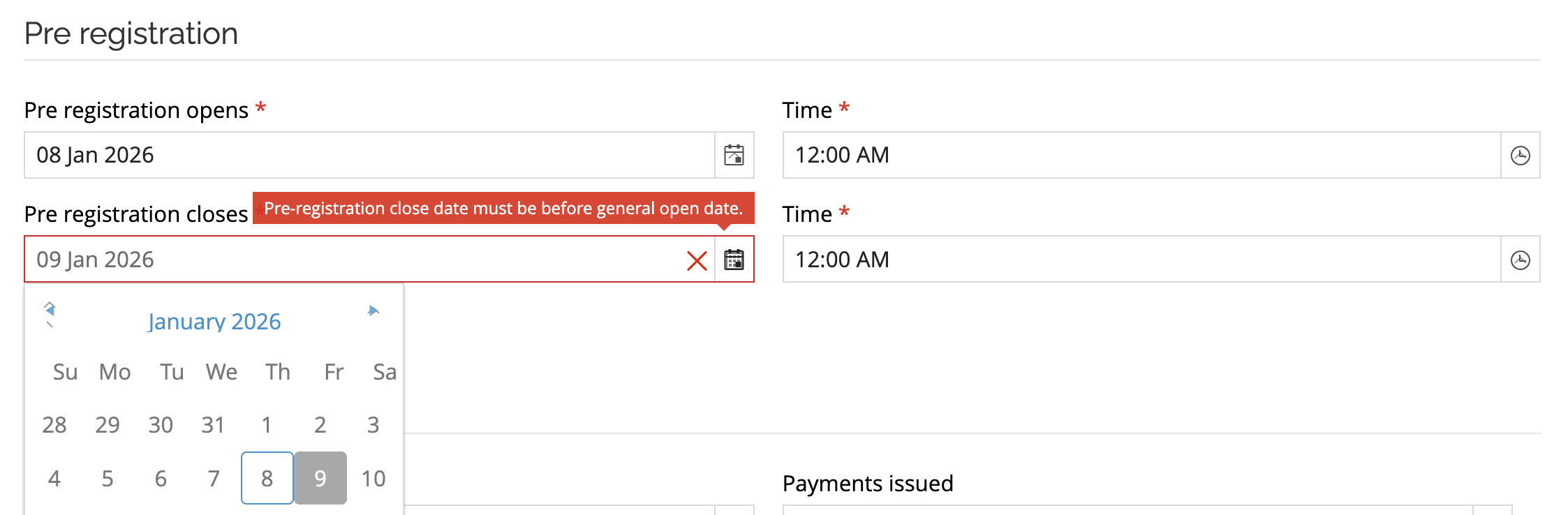Pick January 5 in the calendar
The width and height of the screenshot is (1568, 515).
pos(107,478)
